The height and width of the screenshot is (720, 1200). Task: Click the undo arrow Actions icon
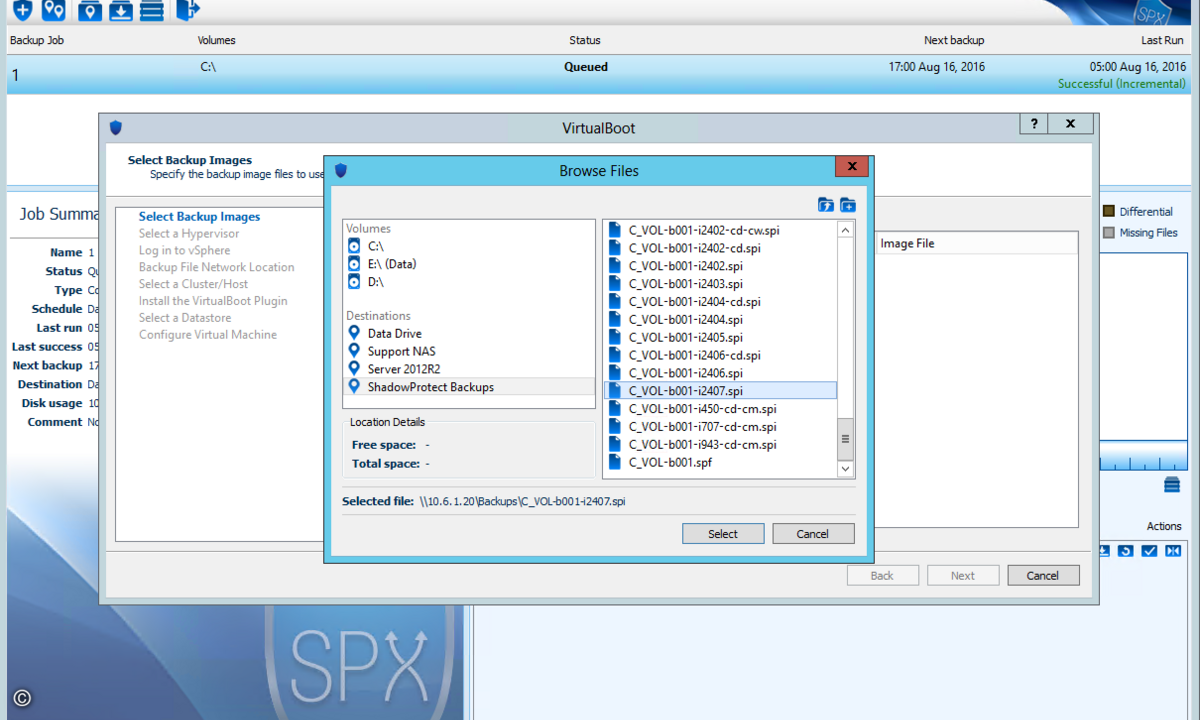point(1126,551)
